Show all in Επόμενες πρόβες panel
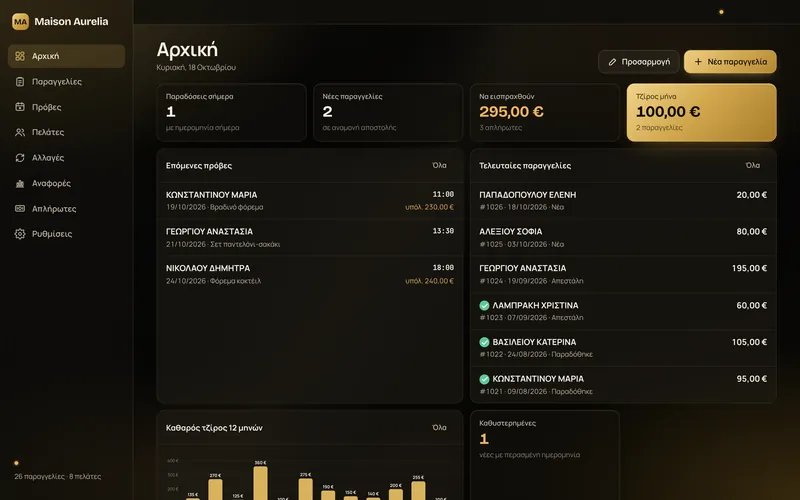 [x=439, y=165]
